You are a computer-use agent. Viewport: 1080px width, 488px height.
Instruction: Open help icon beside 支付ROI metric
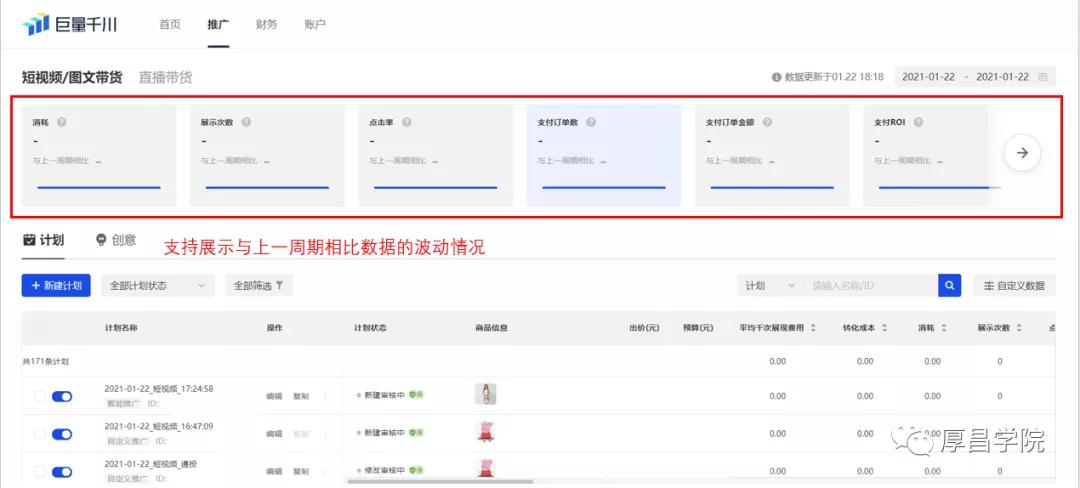(x=918, y=123)
